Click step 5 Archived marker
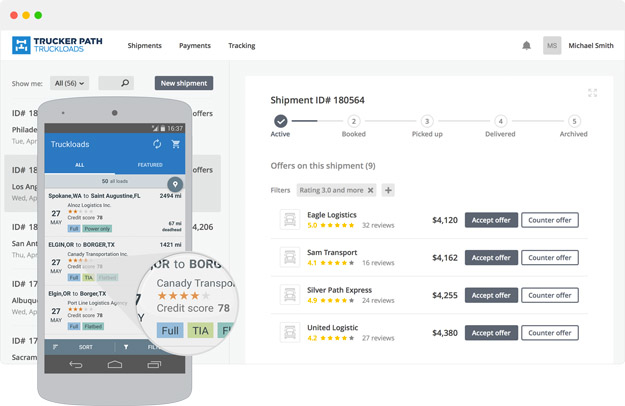Screen dimensions: 625x406 click(x=574, y=121)
